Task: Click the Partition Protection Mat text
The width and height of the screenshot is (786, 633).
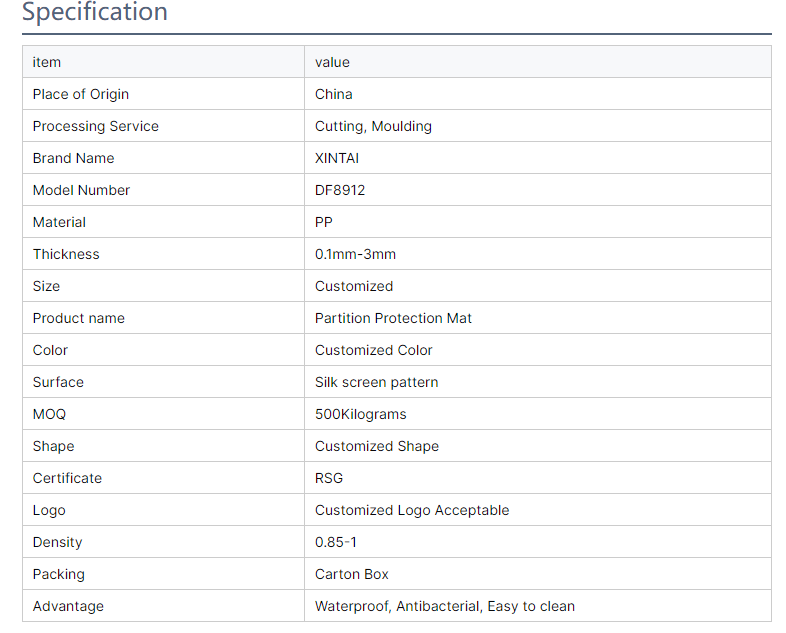Action: pyautogui.click(x=393, y=318)
